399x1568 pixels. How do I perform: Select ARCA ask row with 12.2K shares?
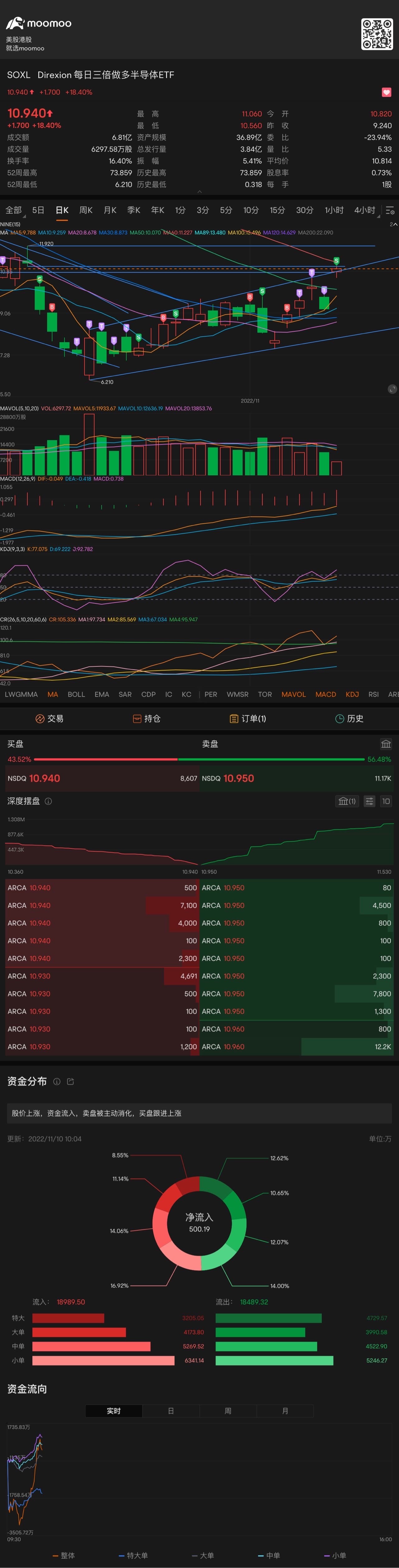pos(297,1047)
